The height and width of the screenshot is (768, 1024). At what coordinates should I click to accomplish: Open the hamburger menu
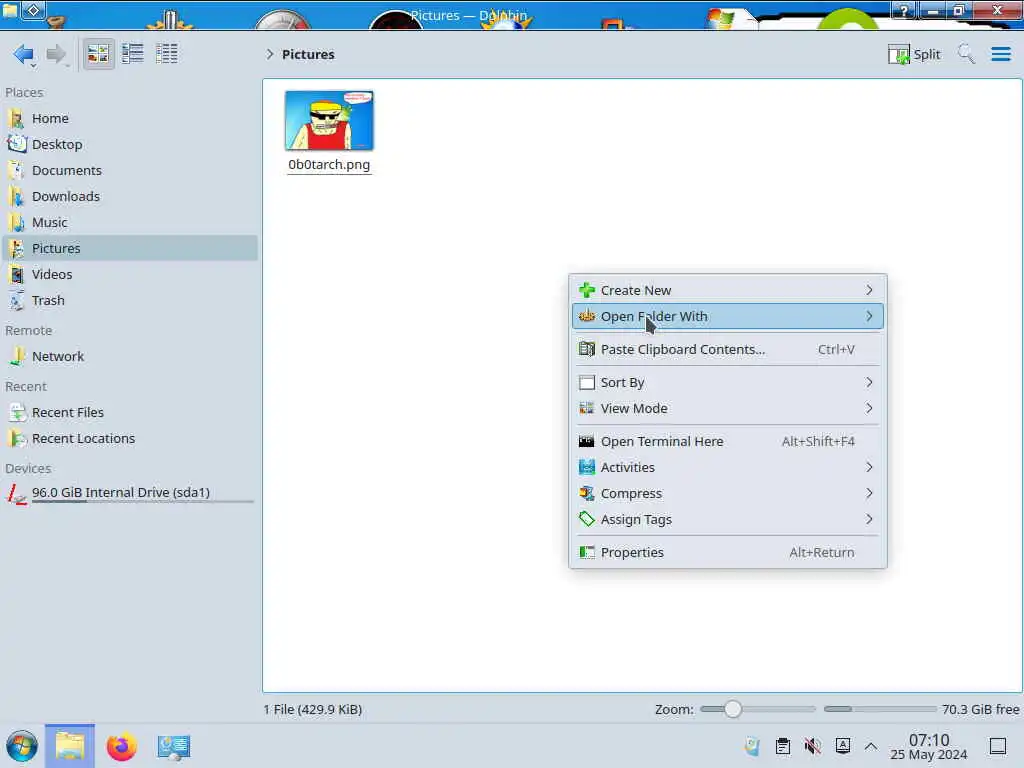coord(1000,54)
